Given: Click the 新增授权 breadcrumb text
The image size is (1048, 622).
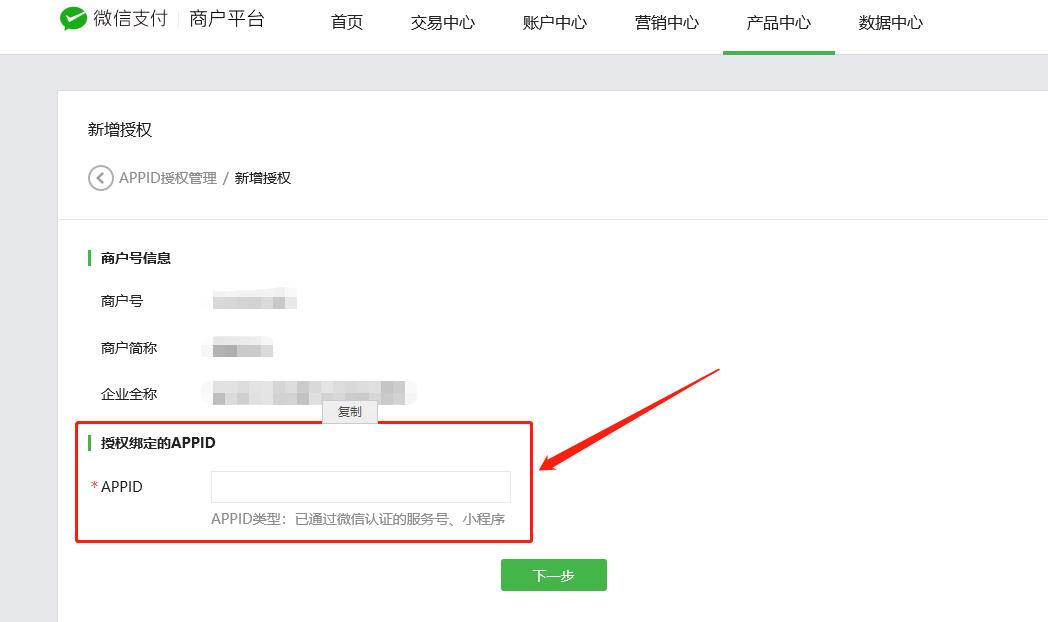Looking at the screenshot, I should coord(263,178).
